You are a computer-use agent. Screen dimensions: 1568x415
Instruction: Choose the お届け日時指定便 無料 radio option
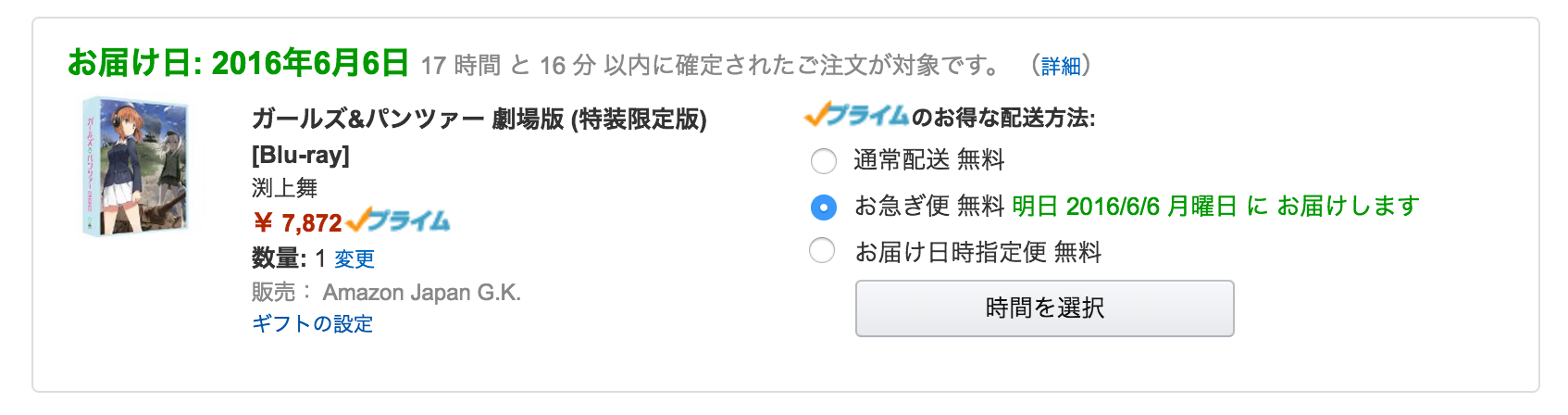[x=823, y=251]
